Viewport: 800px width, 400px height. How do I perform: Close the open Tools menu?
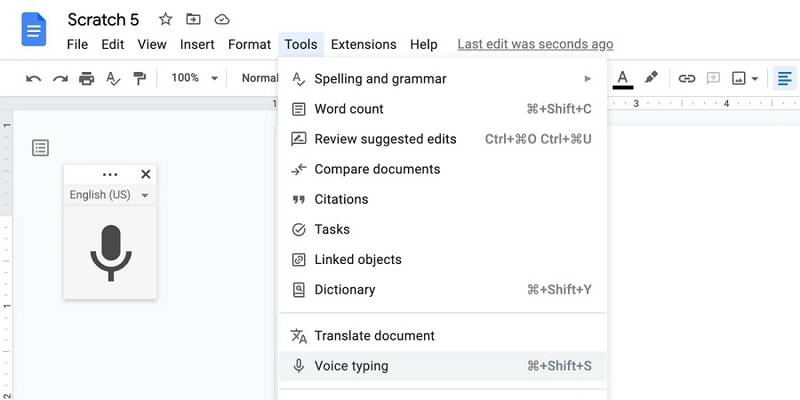(301, 44)
